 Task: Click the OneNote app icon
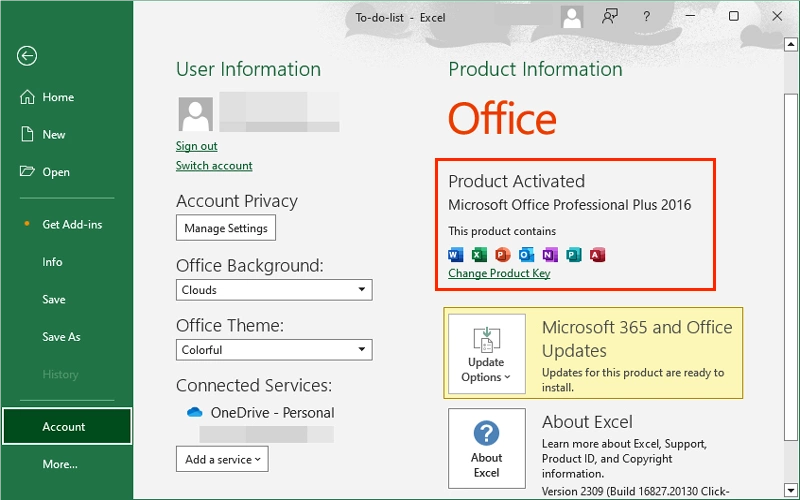(x=549, y=254)
